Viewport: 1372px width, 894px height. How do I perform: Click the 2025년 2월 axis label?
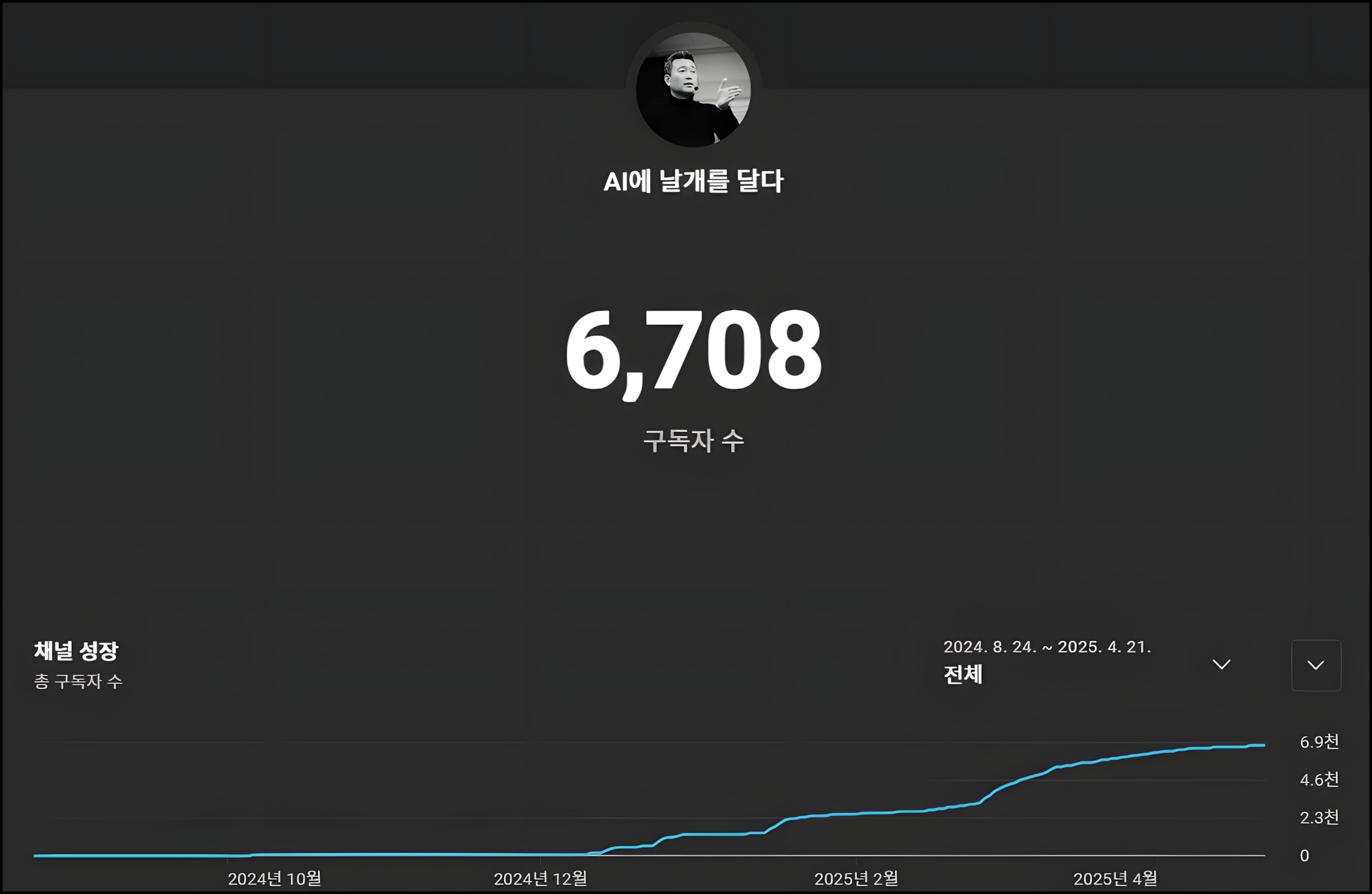click(x=856, y=878)
